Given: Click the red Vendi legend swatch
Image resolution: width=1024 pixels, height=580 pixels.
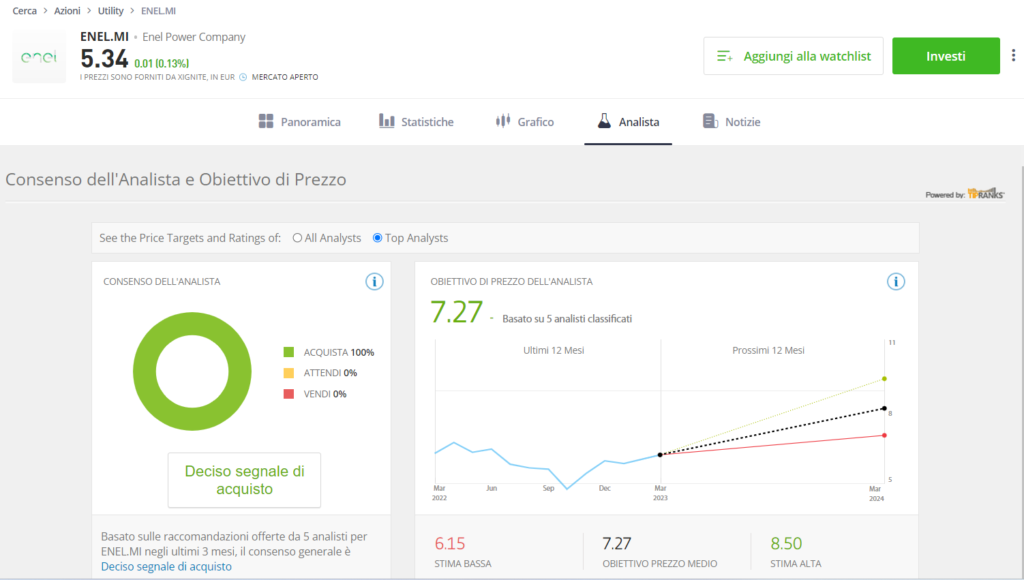Looking at the screenshot, I should pos(289,394).
